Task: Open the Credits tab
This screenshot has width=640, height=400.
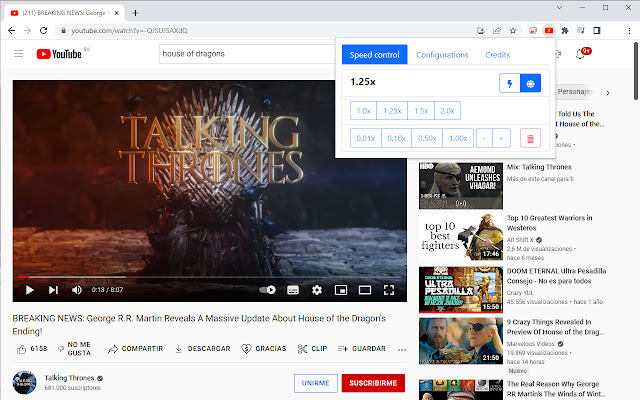Action: tap(498, 55)
